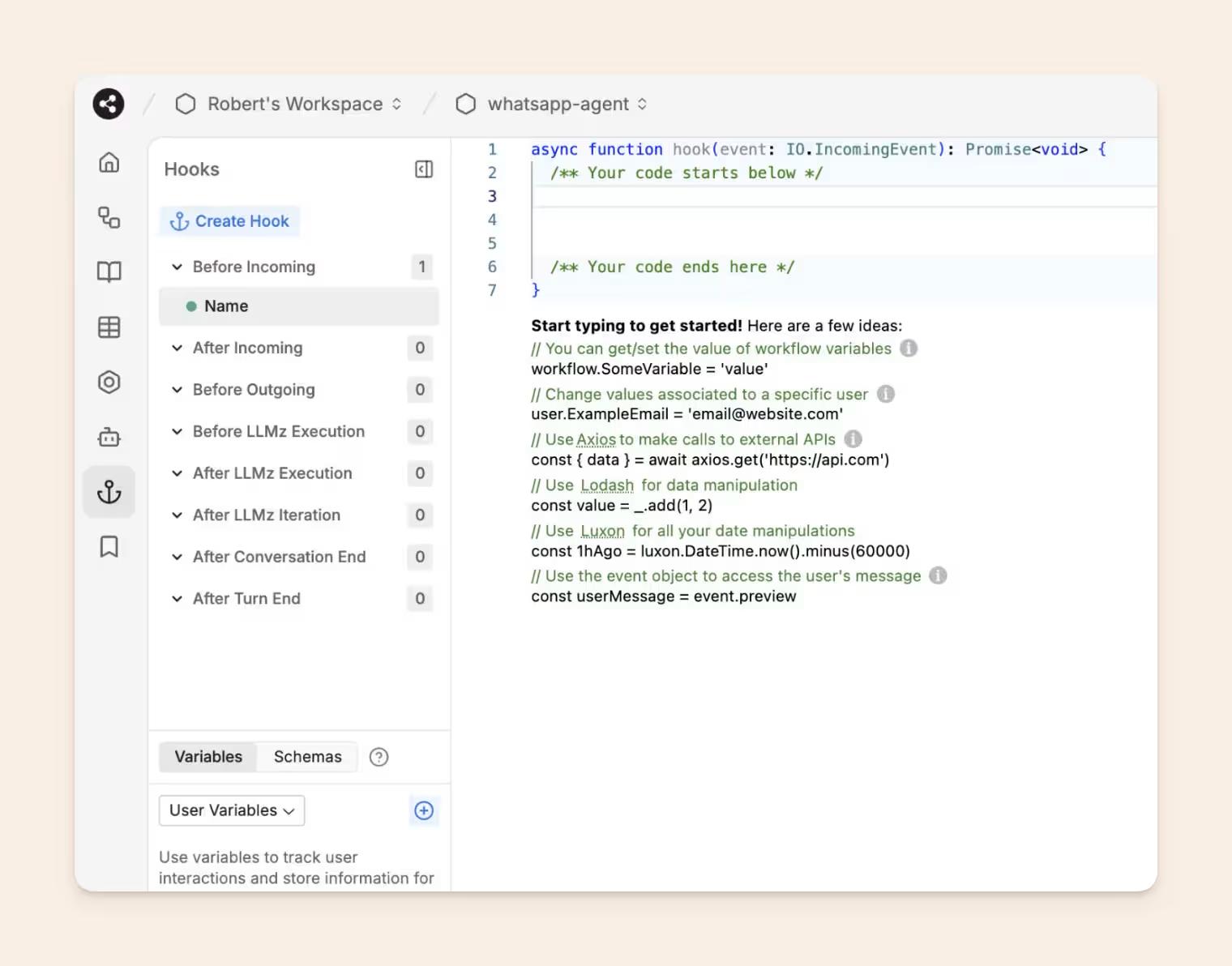1232x966 pixels.
Task: Open the Home sidebar icon
Action: tap(109, 162)
